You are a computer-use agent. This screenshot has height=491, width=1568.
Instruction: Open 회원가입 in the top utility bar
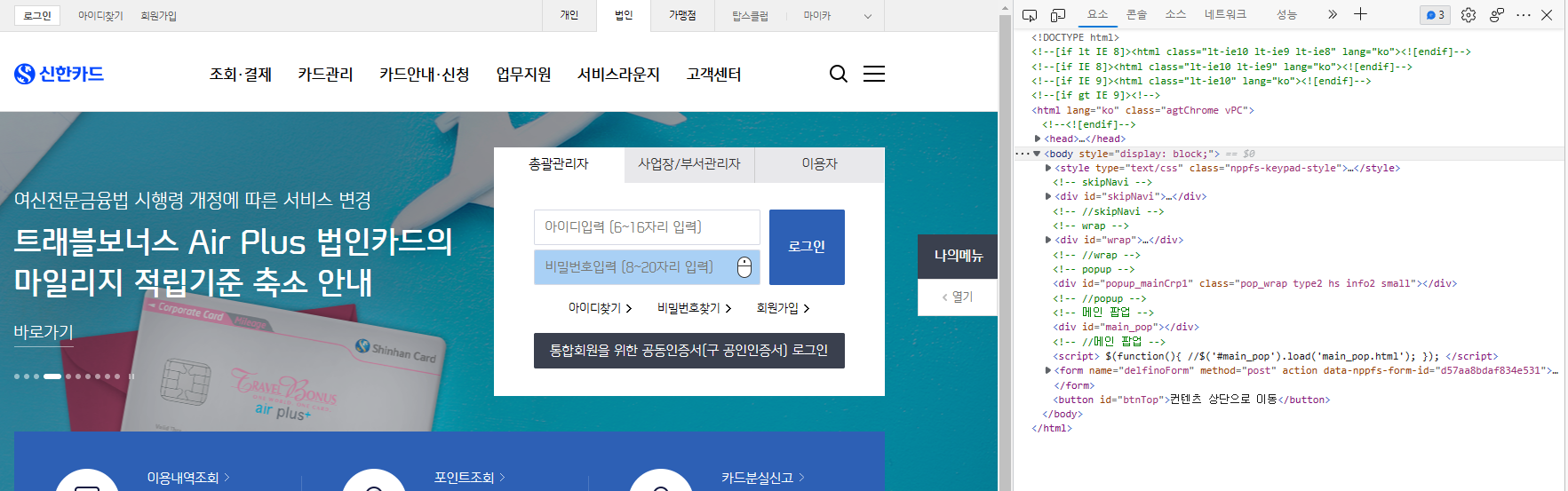coord(159,16)
